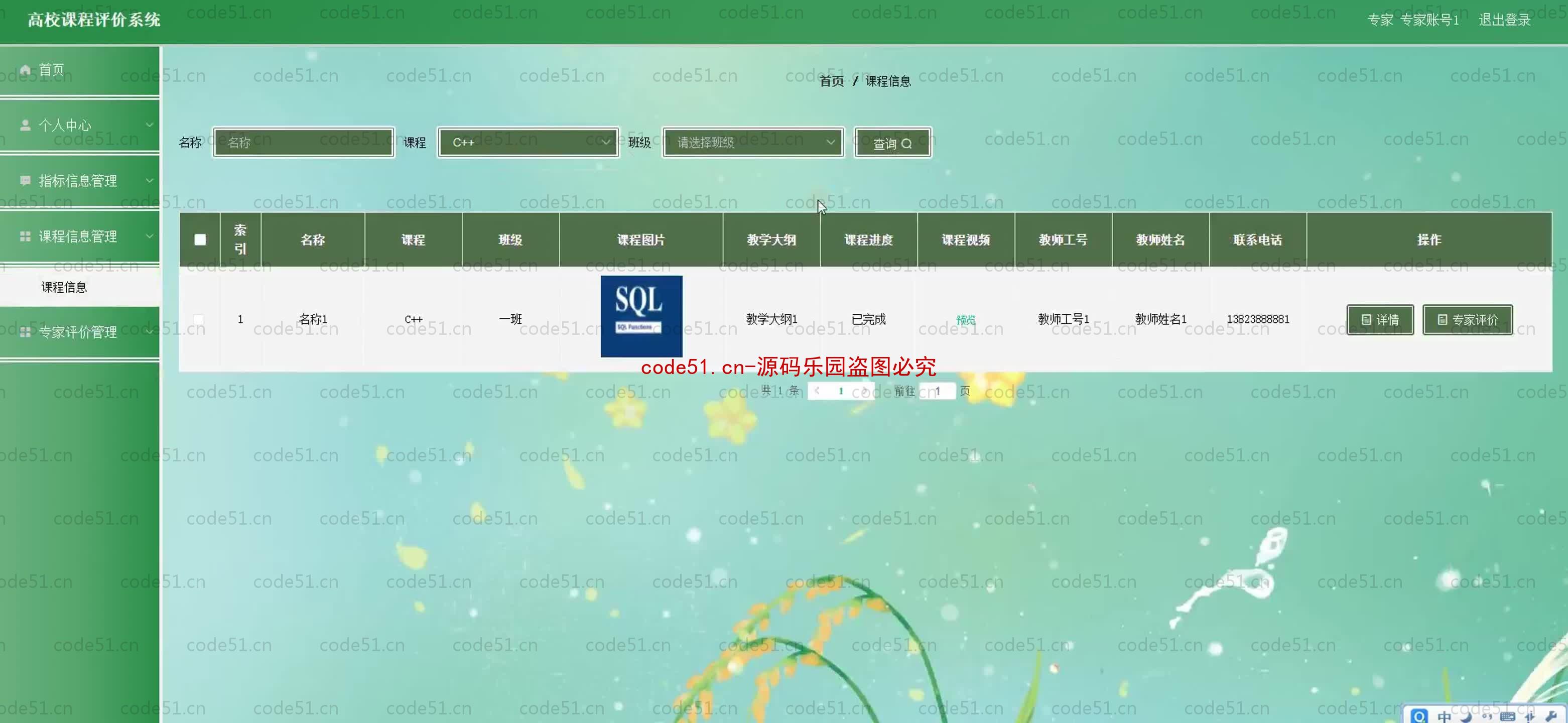The image size is (1568, 723).
Task: Click the SQL course image thumbnail
Action: click(641, 316)
